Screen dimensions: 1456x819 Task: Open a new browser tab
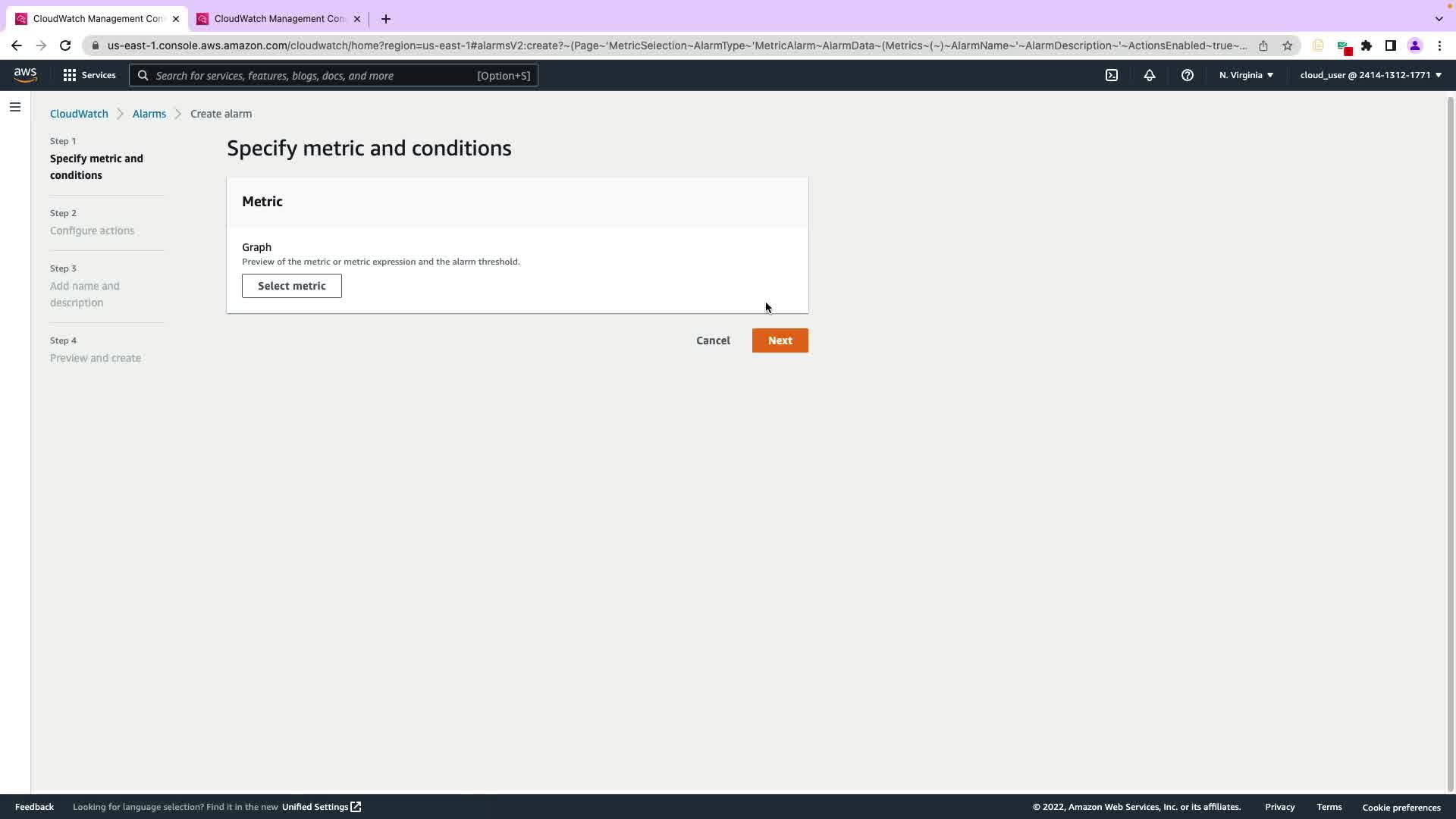point(385,18)
